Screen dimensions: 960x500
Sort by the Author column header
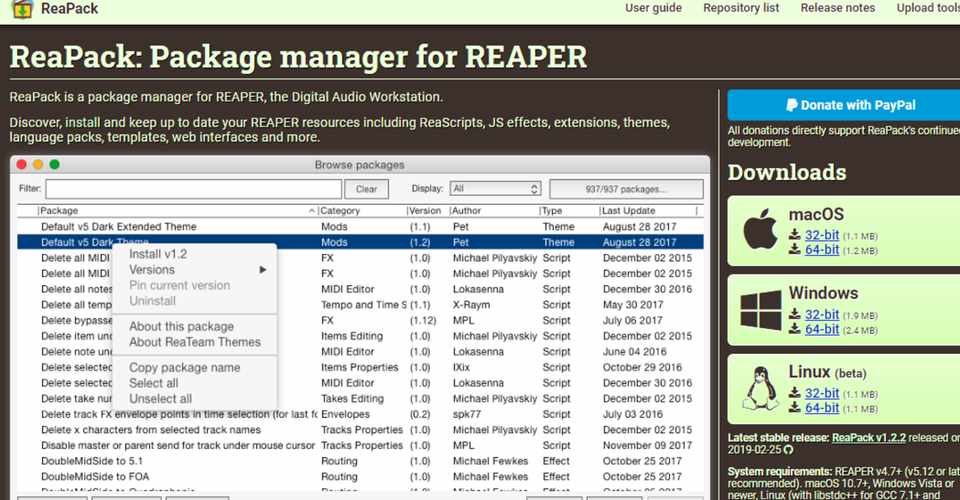click(493, 211)
